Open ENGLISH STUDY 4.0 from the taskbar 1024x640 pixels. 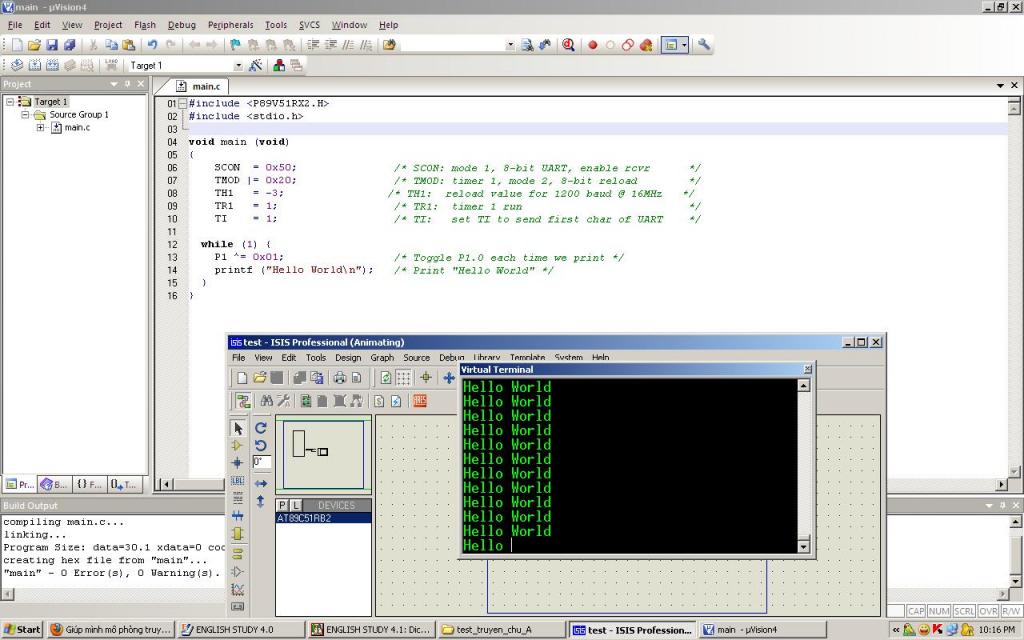237,630
